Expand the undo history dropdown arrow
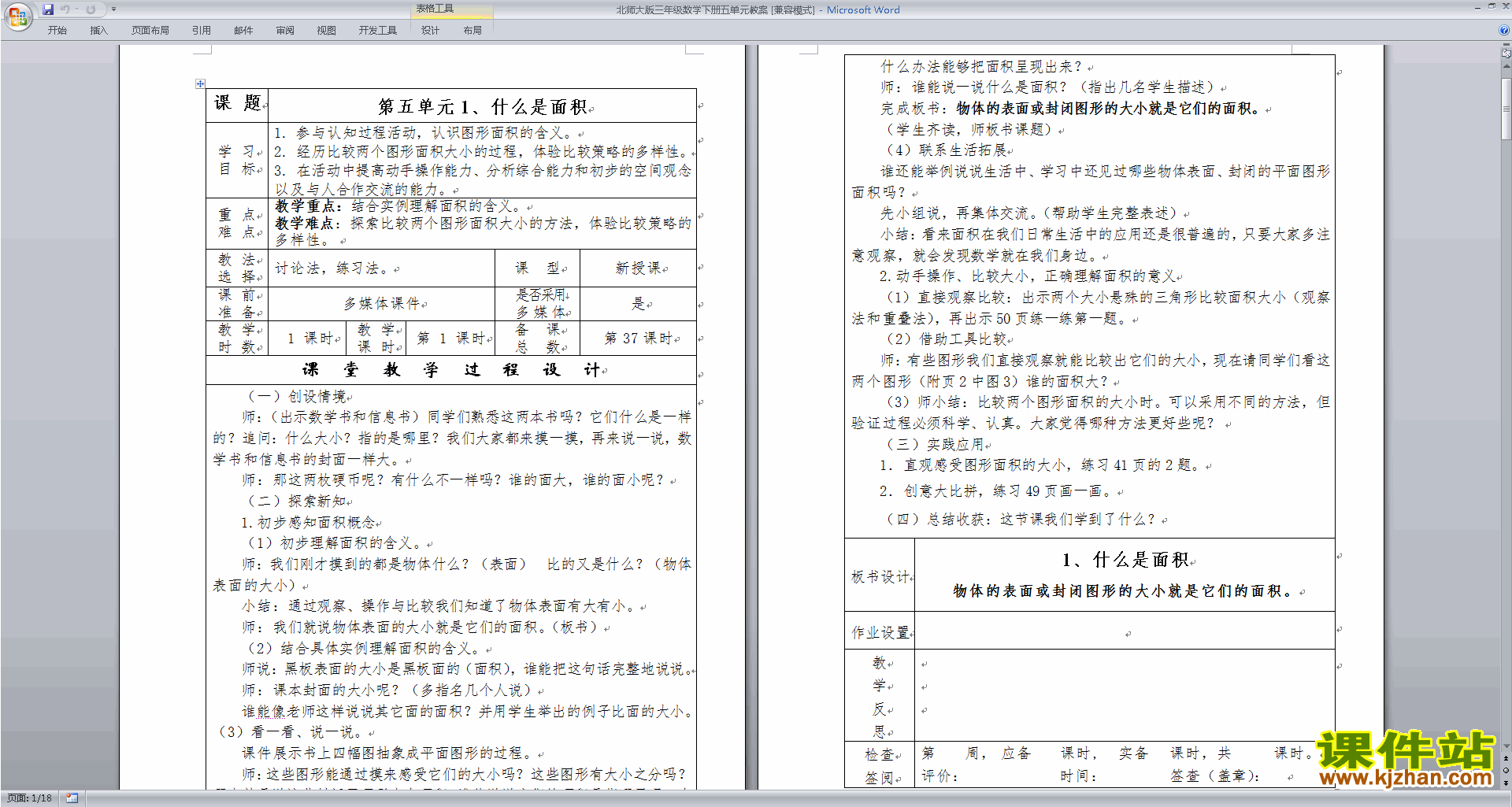This screenshot has height=807, width=1512. click(76, 9)
